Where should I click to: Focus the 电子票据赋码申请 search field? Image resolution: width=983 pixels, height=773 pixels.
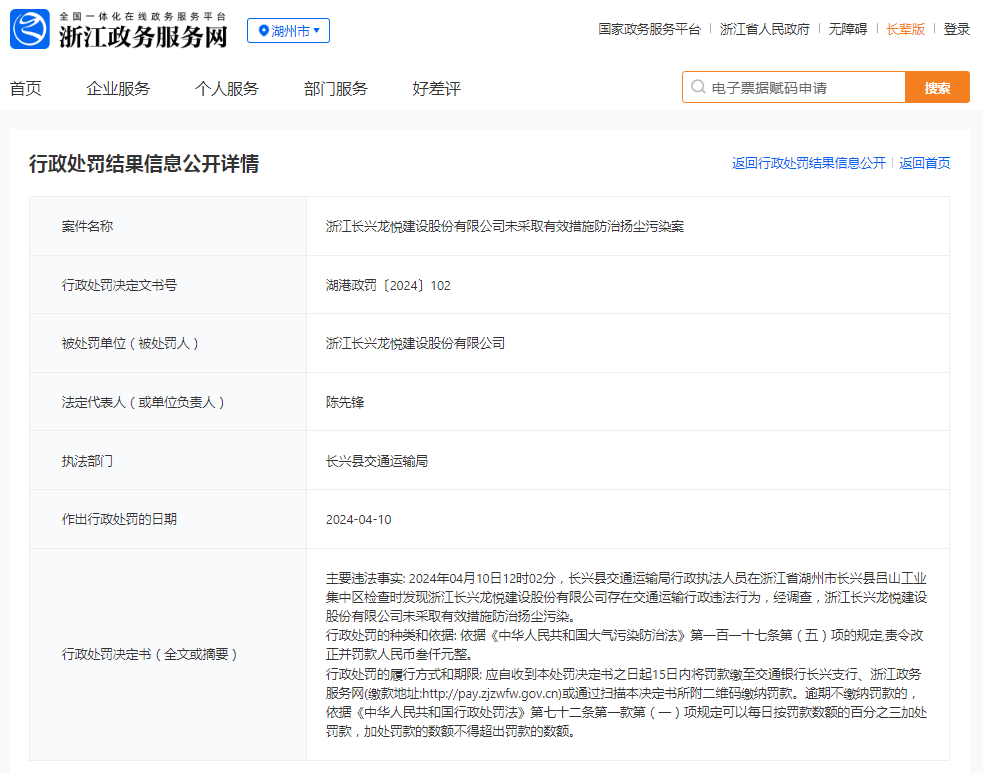(x=794, y=87)
